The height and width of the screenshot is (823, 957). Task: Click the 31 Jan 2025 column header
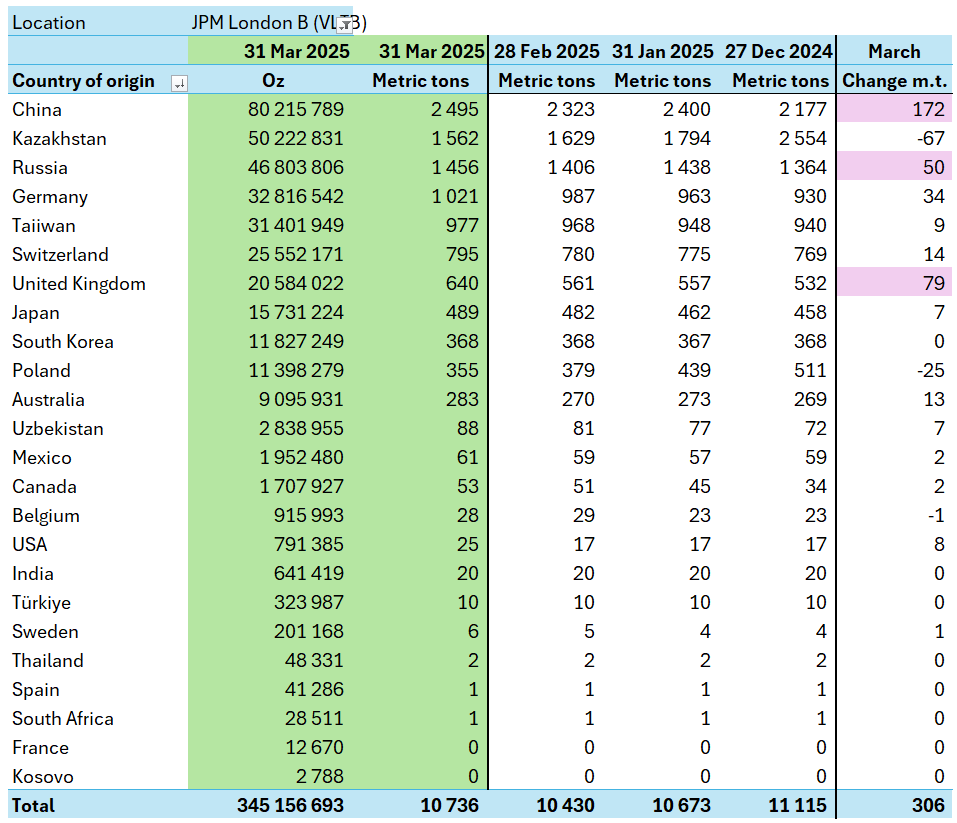(663, 52)
